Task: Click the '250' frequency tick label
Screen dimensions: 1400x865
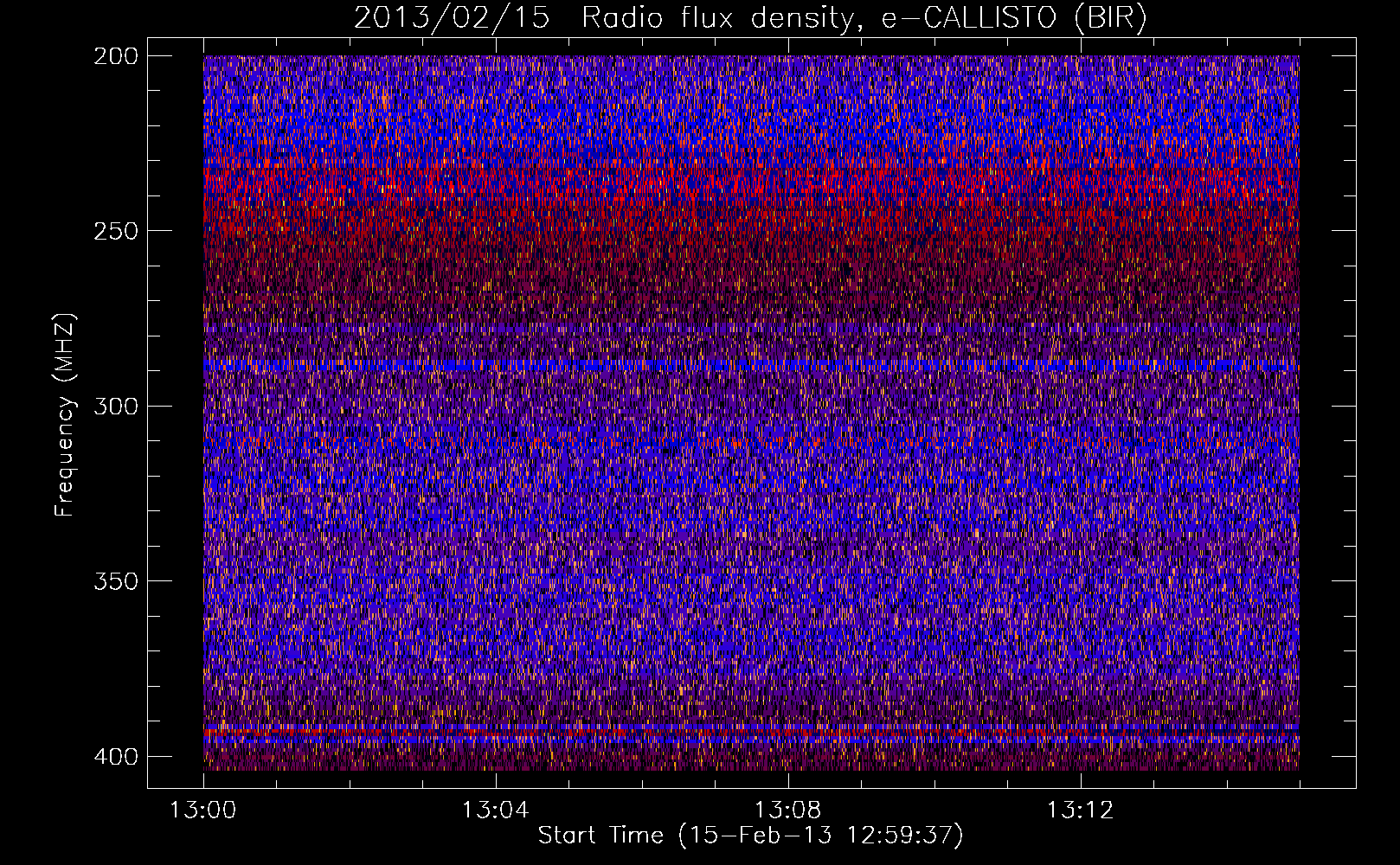Action: [115, 231]
